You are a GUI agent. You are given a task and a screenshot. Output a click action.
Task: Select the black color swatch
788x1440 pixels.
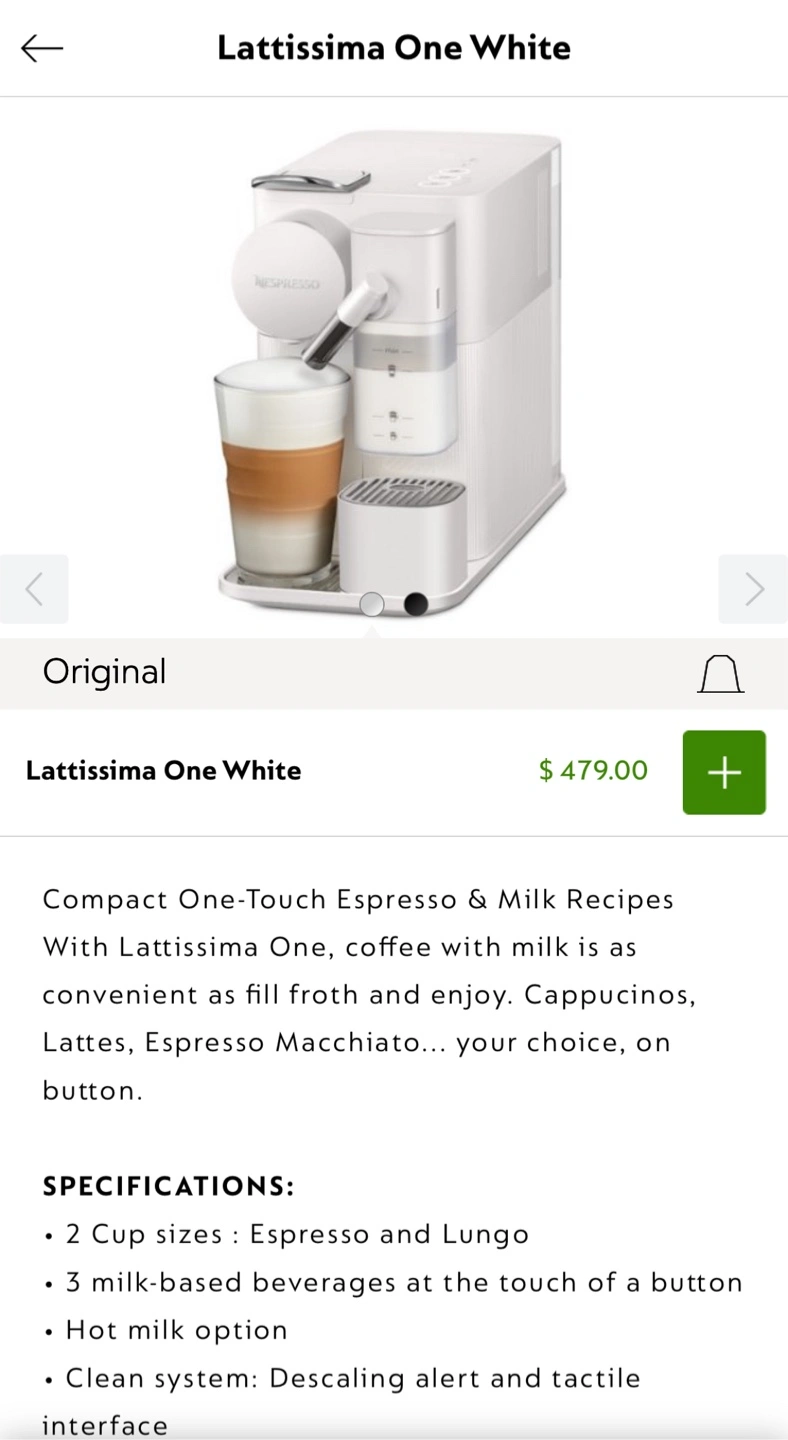pos(416,604)
